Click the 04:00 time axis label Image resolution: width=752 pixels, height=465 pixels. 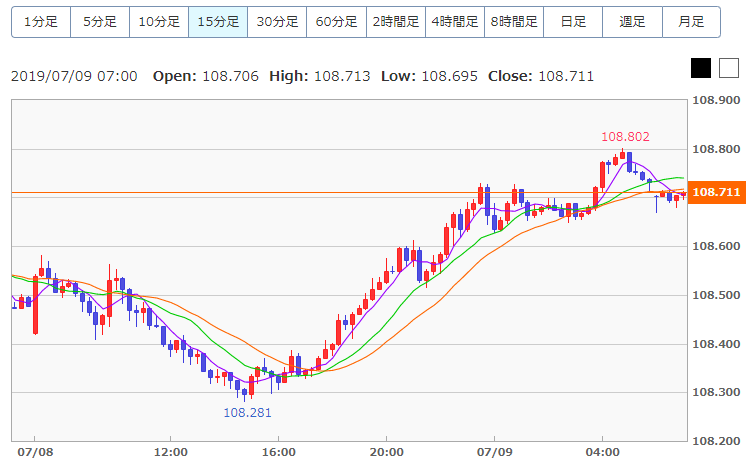[602, 452]
